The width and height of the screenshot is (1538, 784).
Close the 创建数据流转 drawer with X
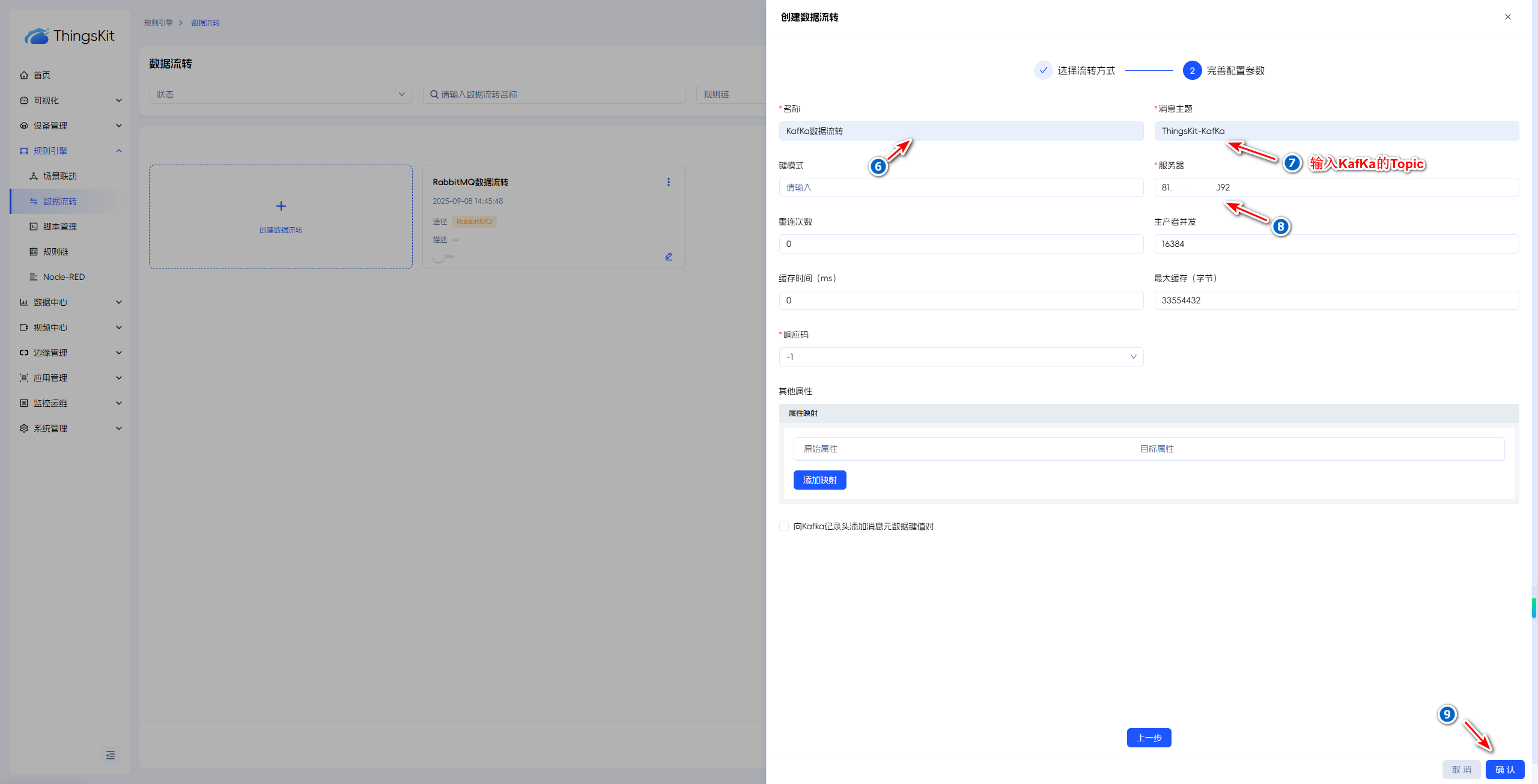pyautogui.click(x=1507, y=17)
